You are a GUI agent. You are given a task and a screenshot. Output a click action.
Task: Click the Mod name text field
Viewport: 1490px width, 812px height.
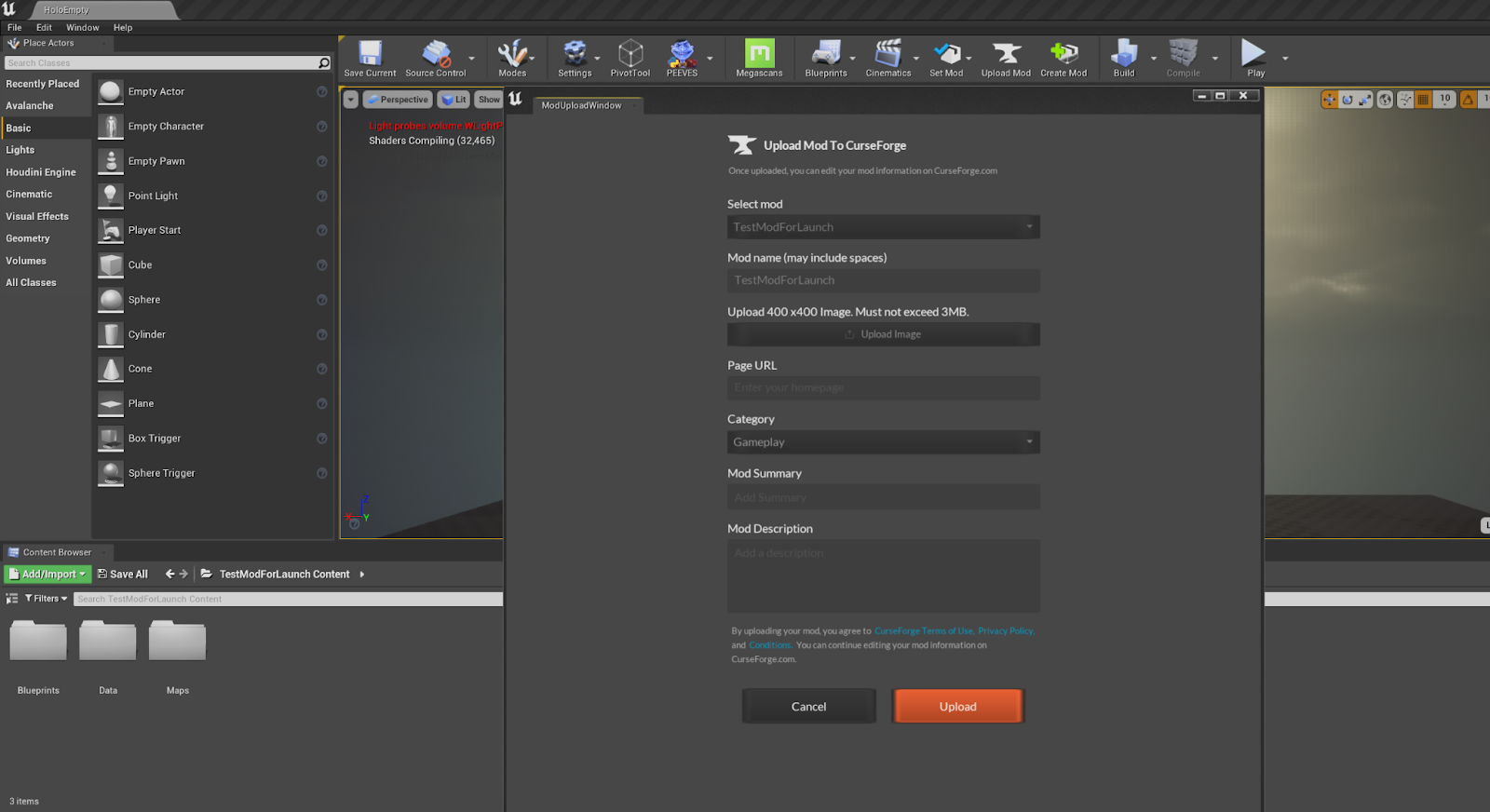click(883, 280)
